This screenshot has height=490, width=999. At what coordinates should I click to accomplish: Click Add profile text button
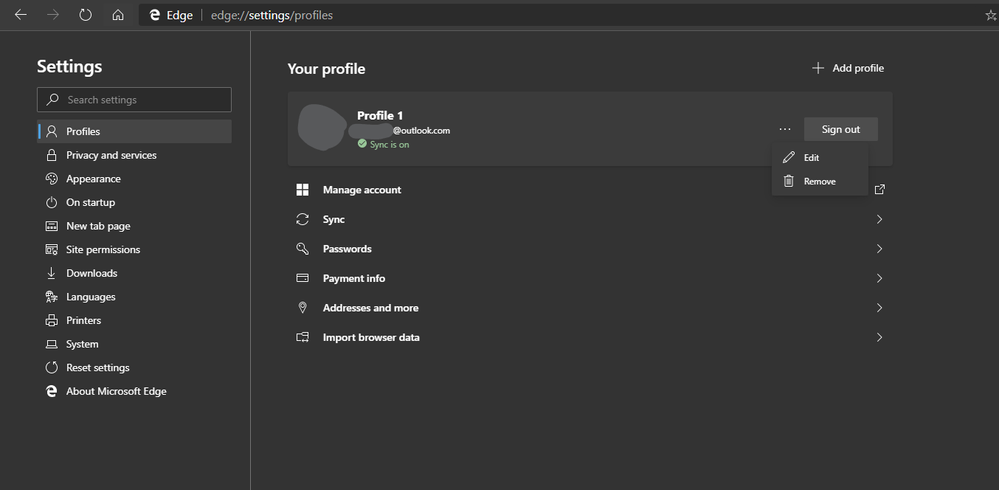click(858, 68)
